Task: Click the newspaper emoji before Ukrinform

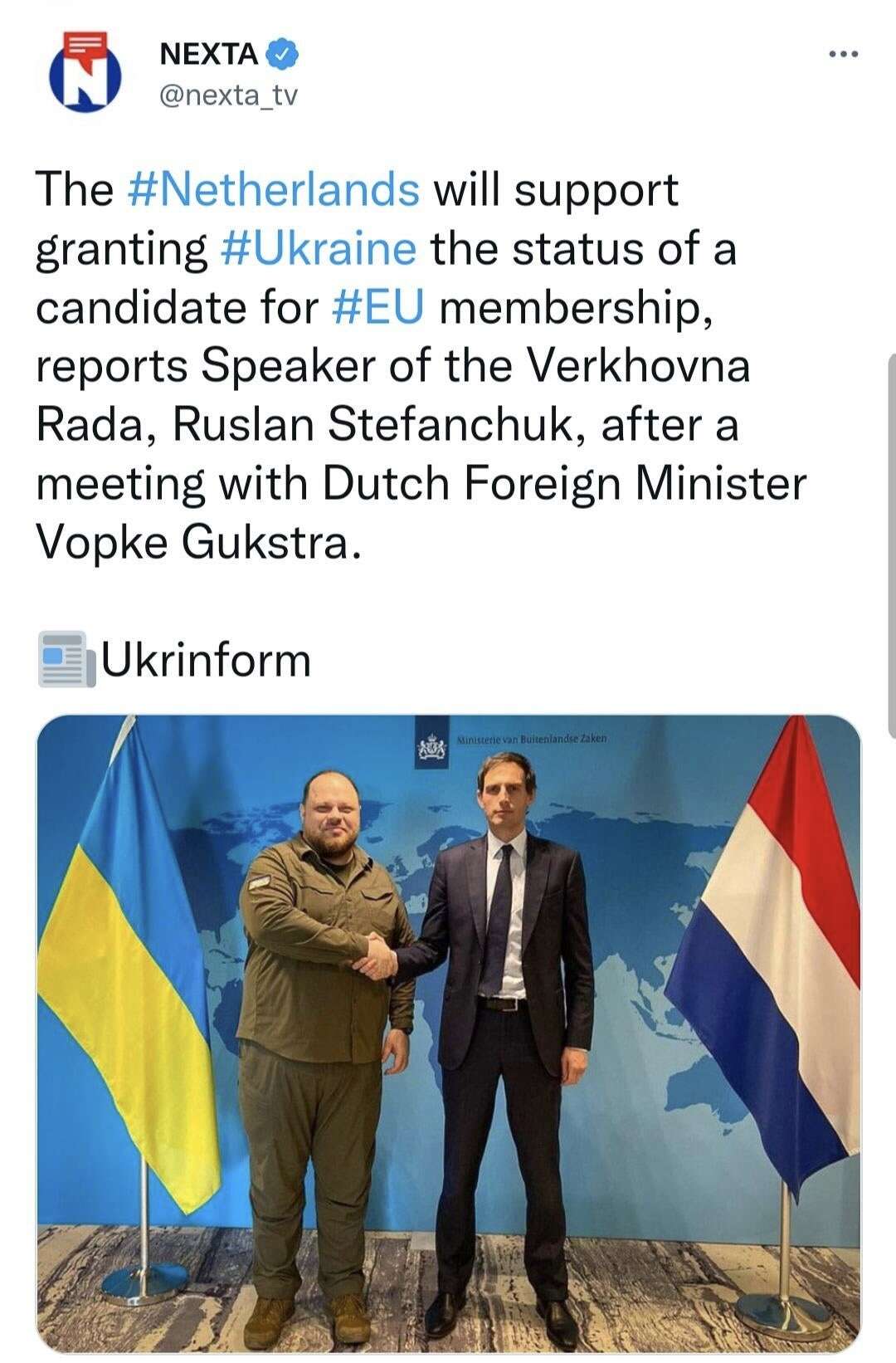Action: pos(64,658)
